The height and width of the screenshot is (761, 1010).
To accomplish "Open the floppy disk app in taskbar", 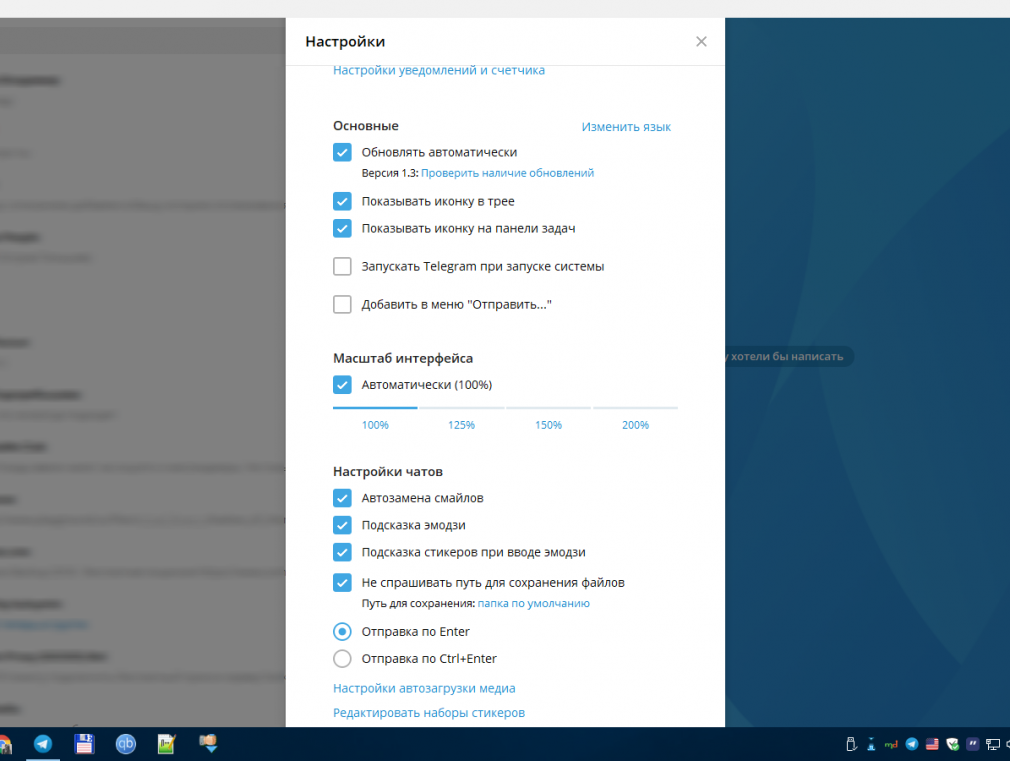I will [x=84, y=744].
